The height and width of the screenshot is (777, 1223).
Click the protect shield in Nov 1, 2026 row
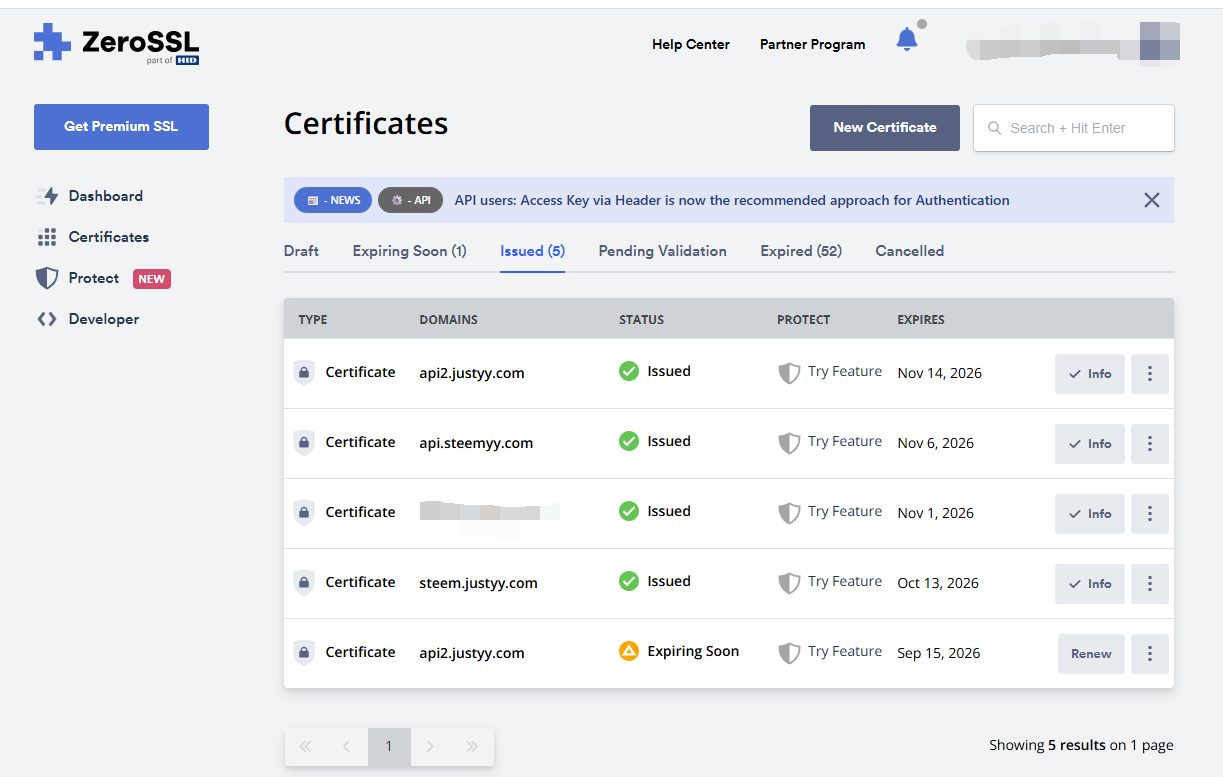coord(789,513)
